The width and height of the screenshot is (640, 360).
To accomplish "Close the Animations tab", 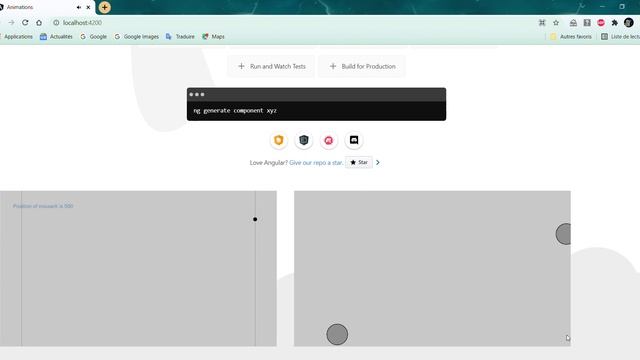I will [x=88, y=7].
